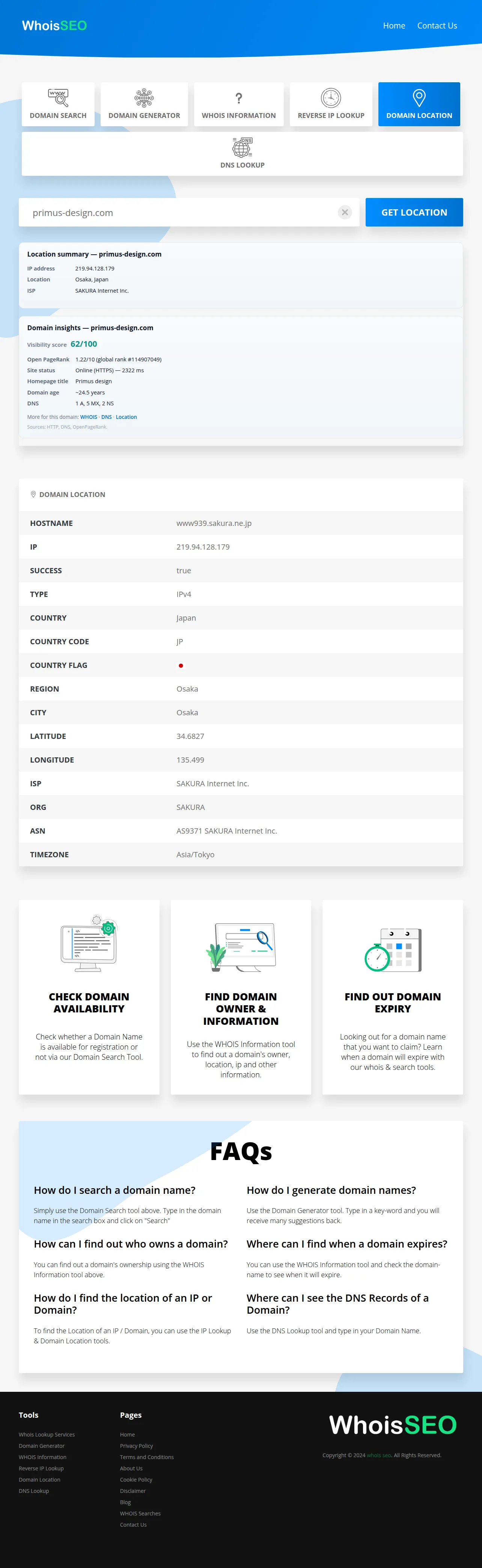Open WHOIS Information footer link
Viewport: 482px width, 1568px height.
pos(42,1457)
